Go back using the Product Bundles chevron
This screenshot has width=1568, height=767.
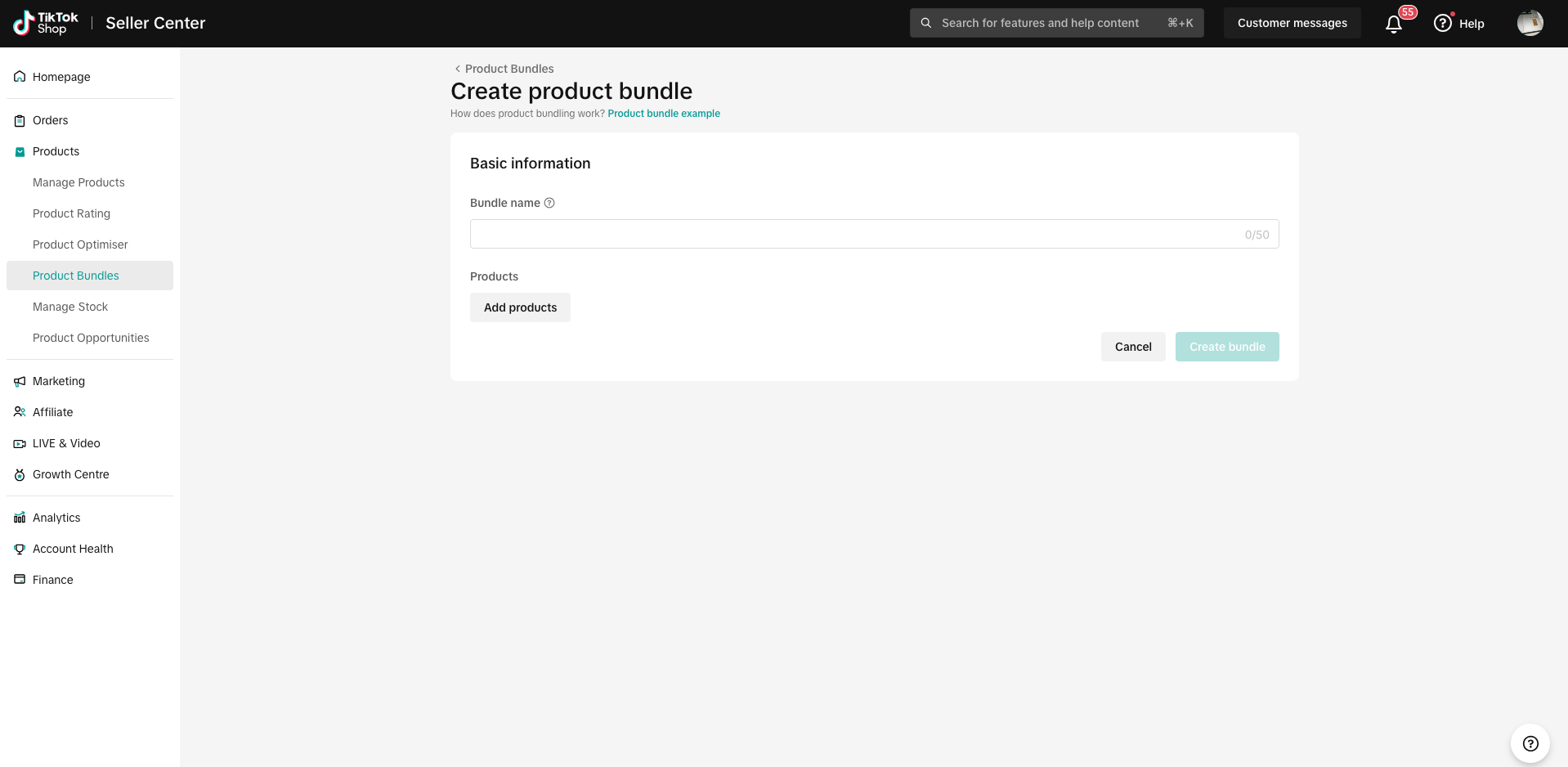click(x=457, y=69)
